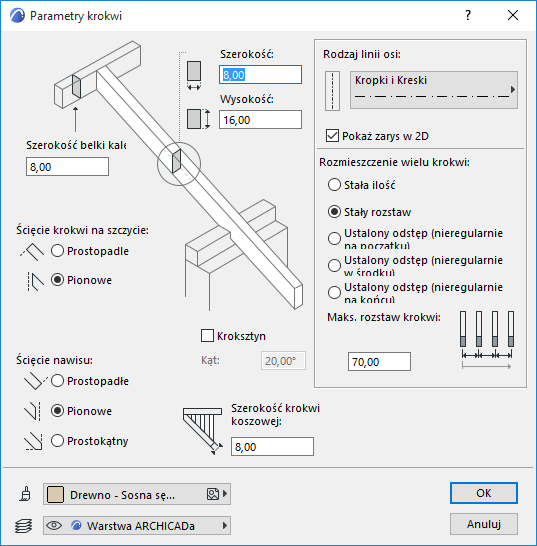The image size is (537, 546).
Task: Click the Wysokość rafter height icon
Action: click(x=199, y=119)
